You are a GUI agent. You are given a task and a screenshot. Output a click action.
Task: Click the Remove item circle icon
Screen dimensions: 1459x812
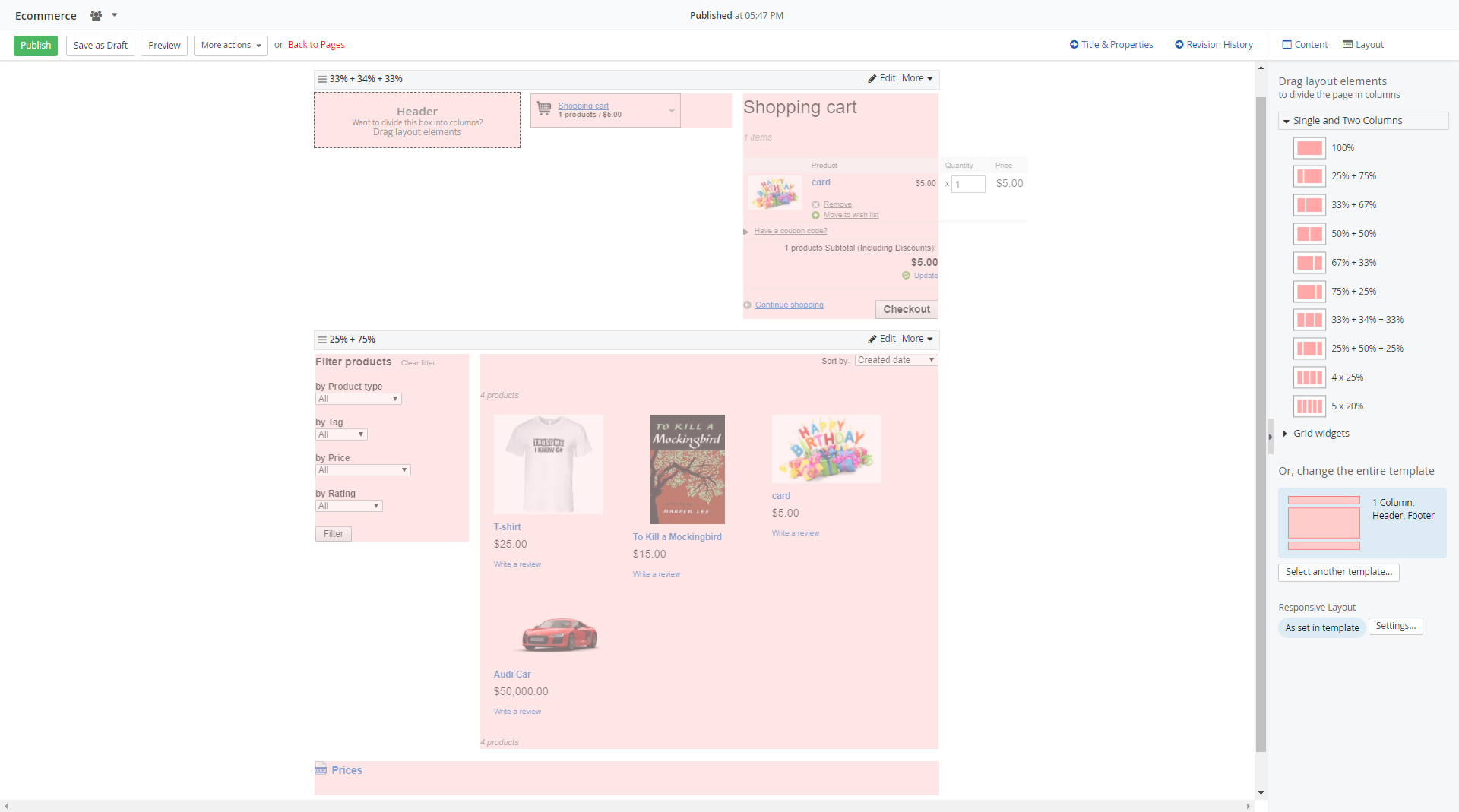click(x=815, y=204)
